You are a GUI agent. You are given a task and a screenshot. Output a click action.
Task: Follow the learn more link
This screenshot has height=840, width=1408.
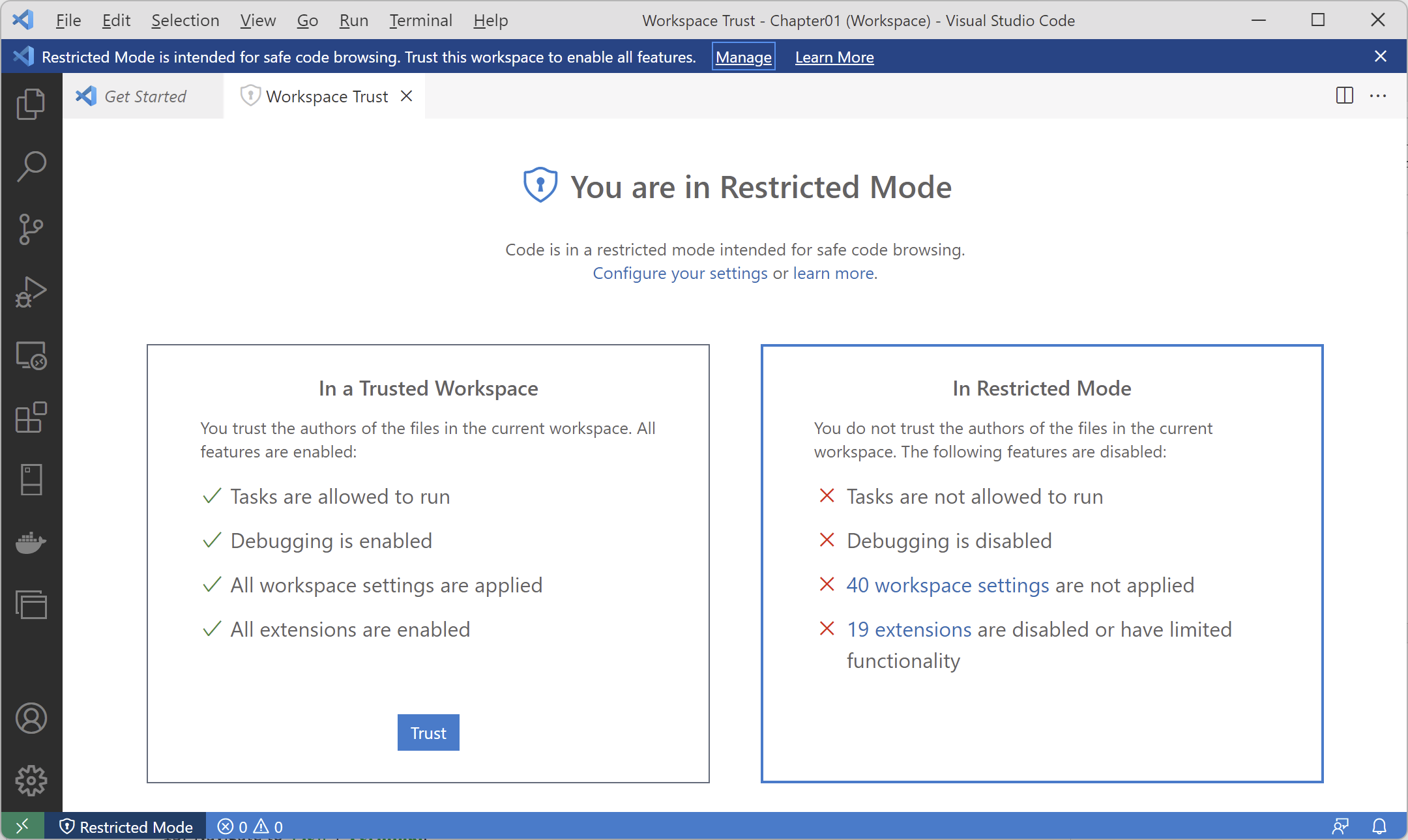[833, 273]
